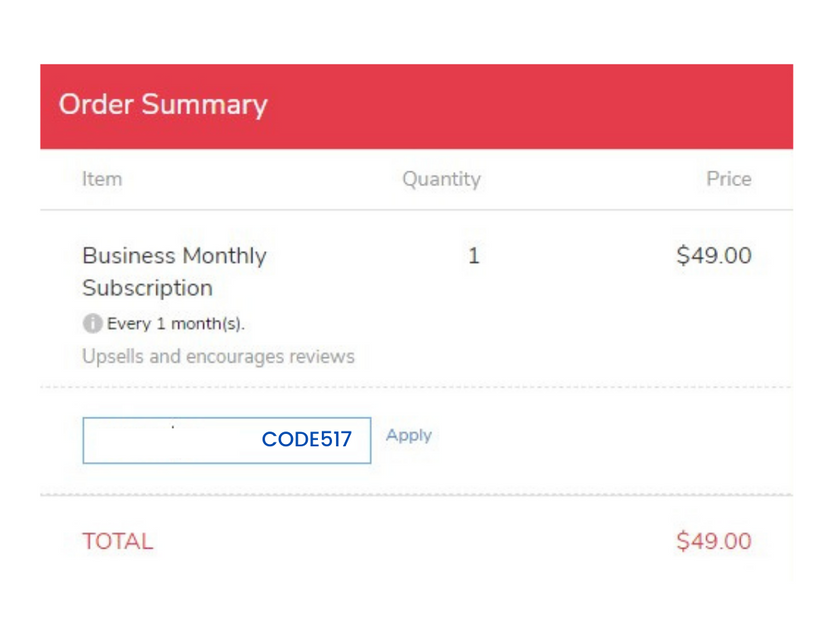The height and width of the screenshot is (638, 825).
Task: Click the CODE517 text in coupon box
Action: (x=307, y=439)
